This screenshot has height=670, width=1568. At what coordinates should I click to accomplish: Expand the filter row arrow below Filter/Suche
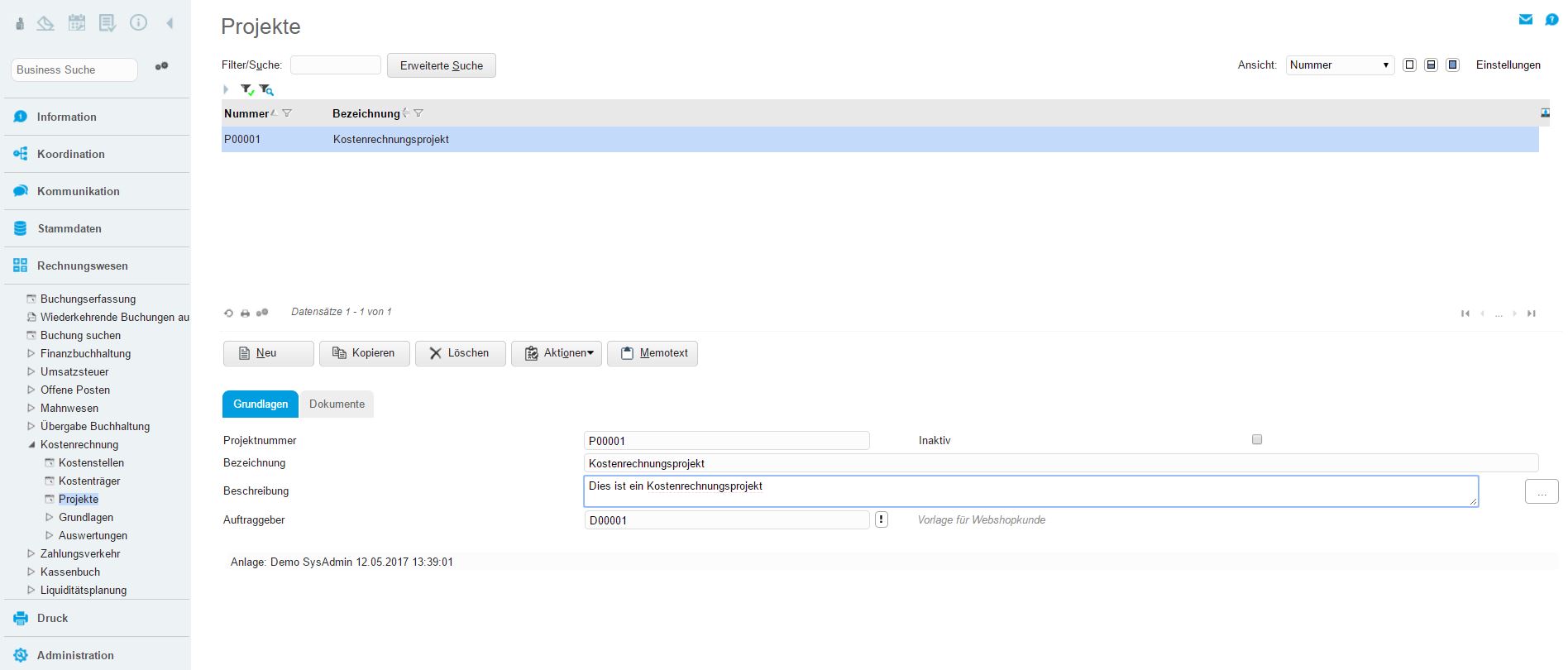click(226, 89)
